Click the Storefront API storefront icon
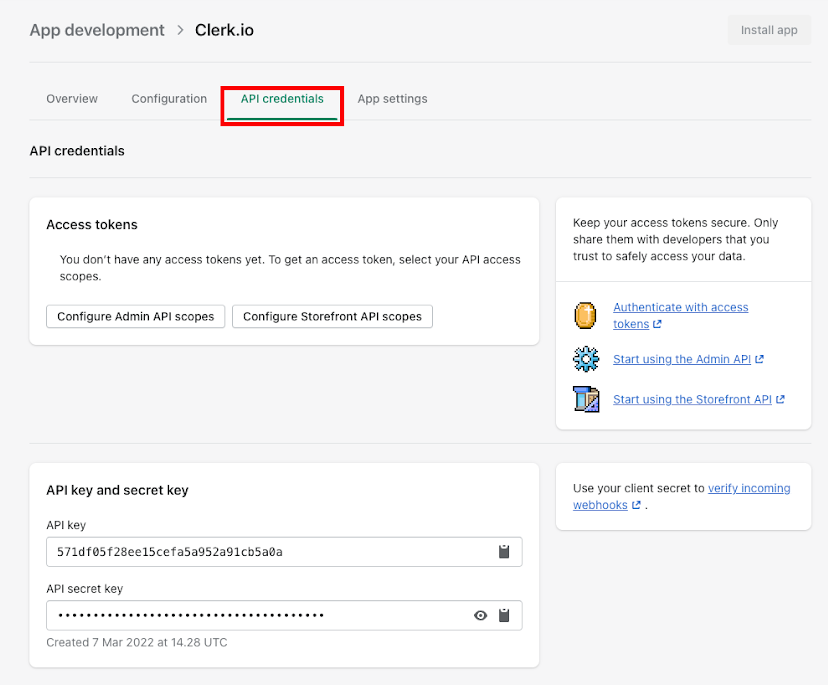828x685 pixels. [586, 398]
